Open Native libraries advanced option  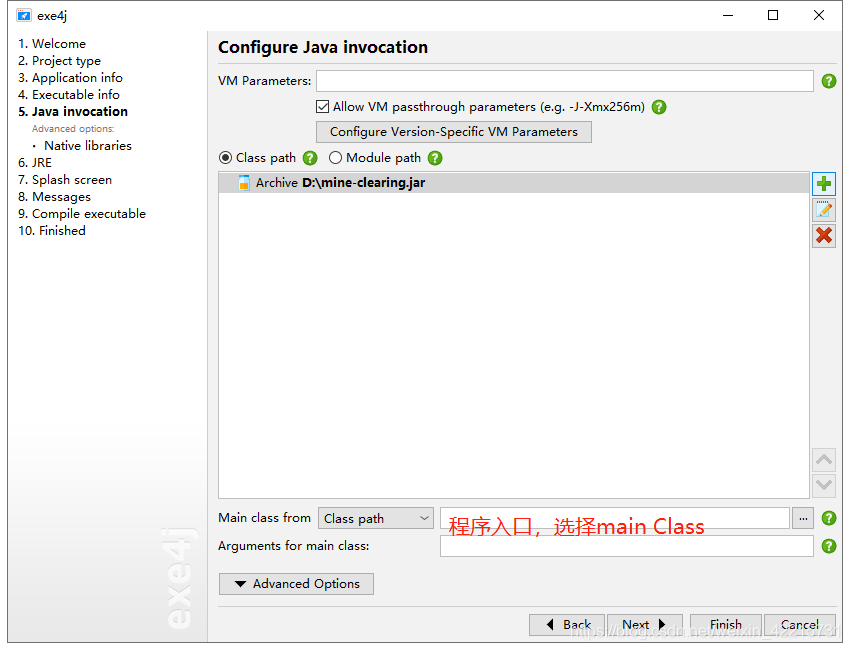88,146
